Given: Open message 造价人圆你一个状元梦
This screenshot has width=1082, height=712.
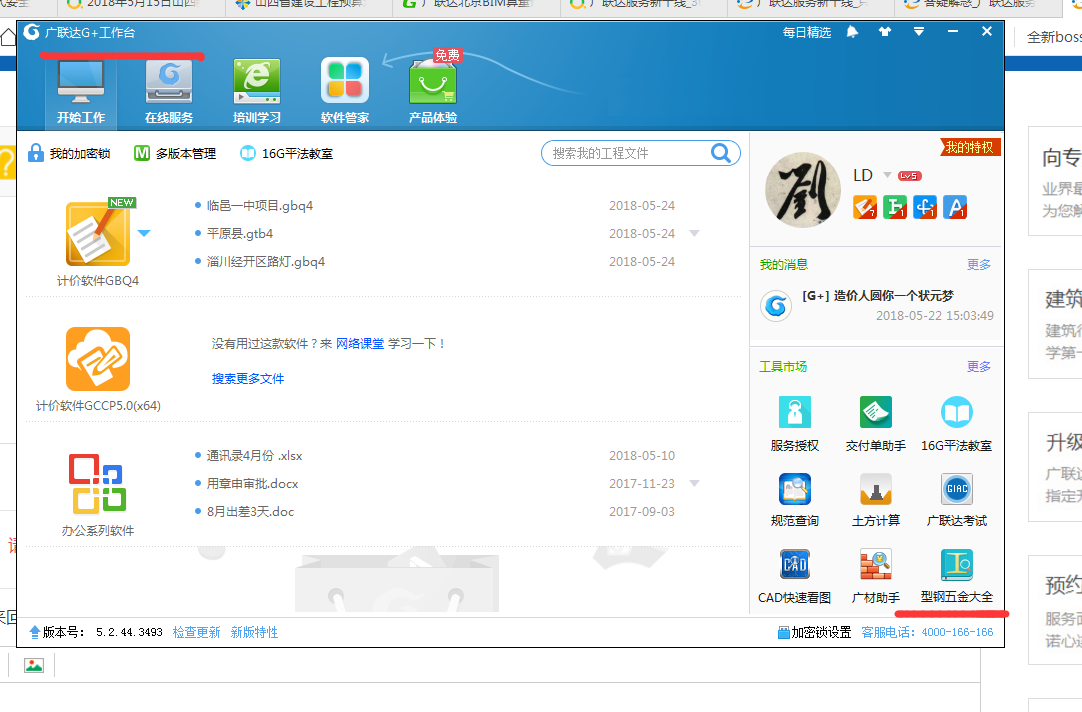Looking at the screenshot, I should (x=878, y=296).
